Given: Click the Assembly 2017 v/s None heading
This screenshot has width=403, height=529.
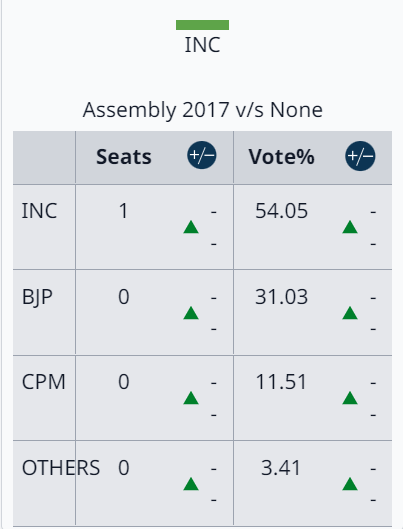Looking at the screenshot, I should pos(203,110).
